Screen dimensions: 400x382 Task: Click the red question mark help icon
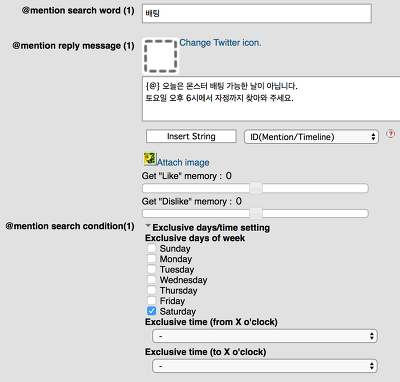[390, 134]
